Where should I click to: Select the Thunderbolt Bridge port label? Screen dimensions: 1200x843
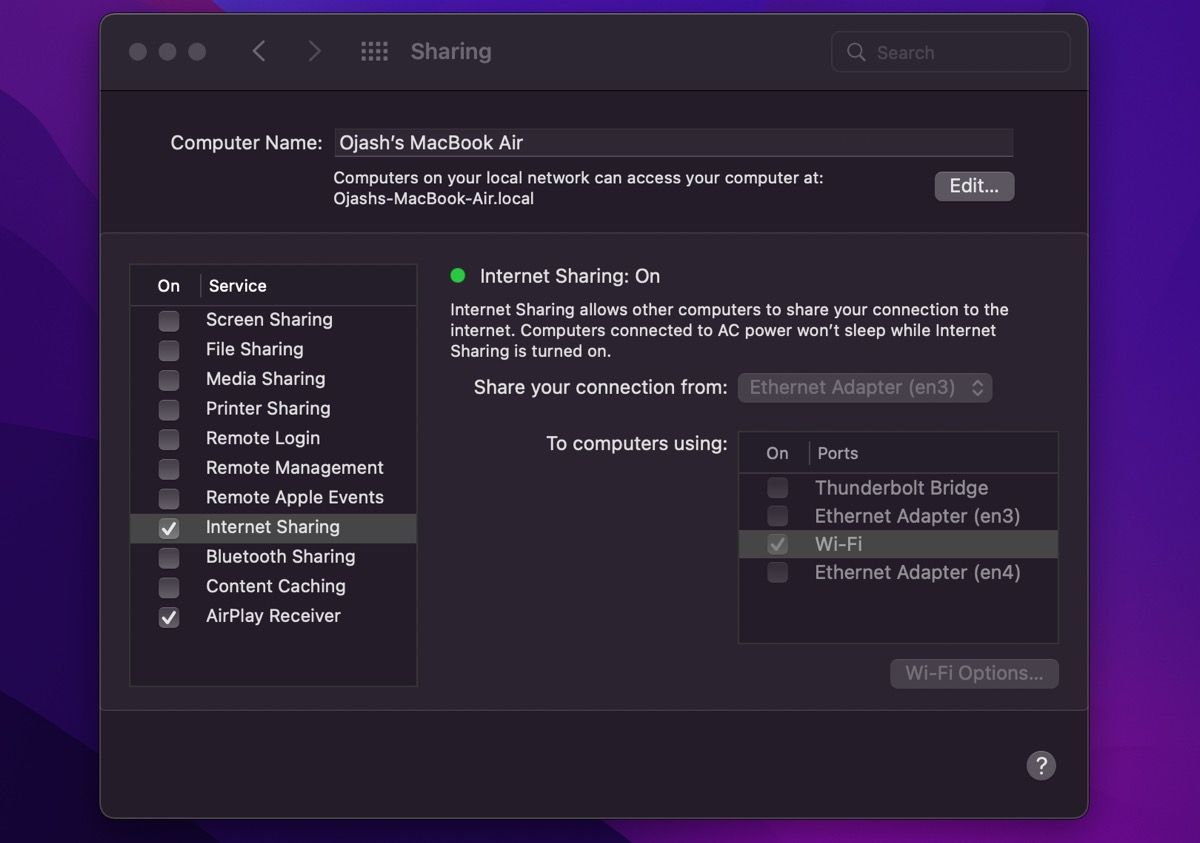pyautogui.click(x=901, y=488)
